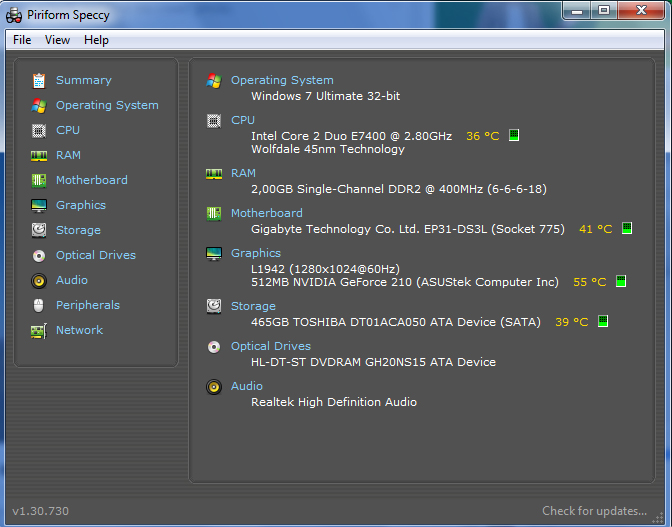Viewport: 672px width, 527px height.
Task: Click the Operating System Windows flag icon in sidebar
Action: [x=39, y=105]
